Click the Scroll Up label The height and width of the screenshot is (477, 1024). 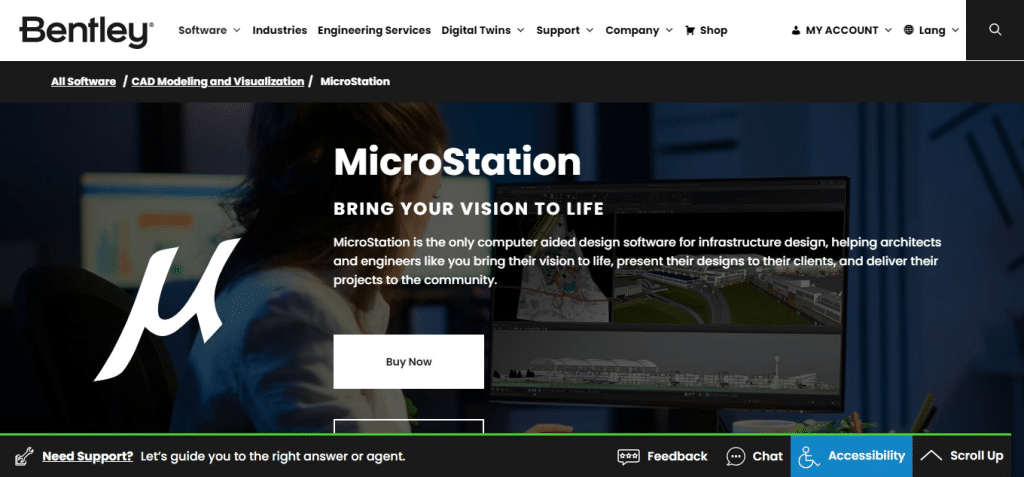(x=976, y=455)
